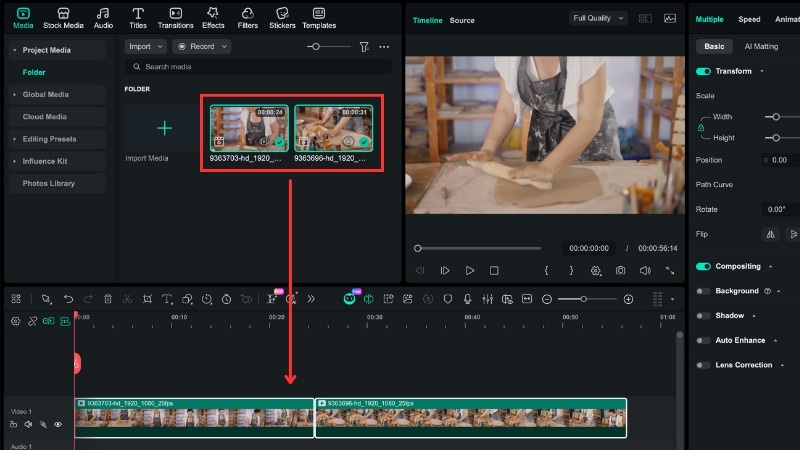Expand the Project Media tree

click(14, 50)
